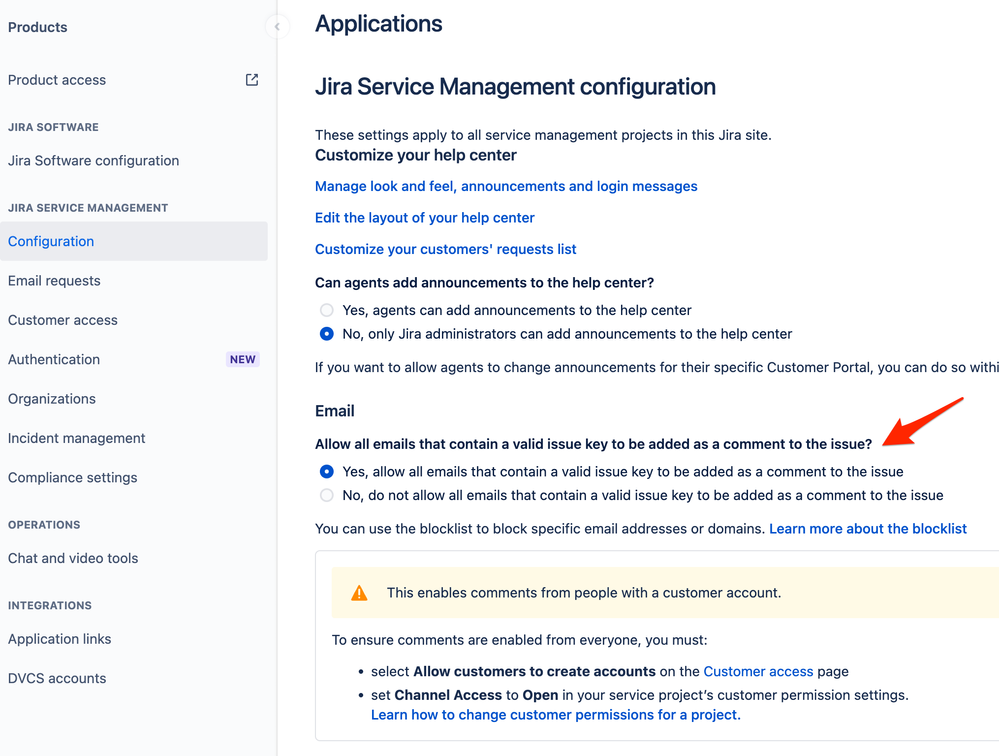
Task: Choose 'No, do not allow all emails' option
Action: pyautogui.click(x=327, y=495)
